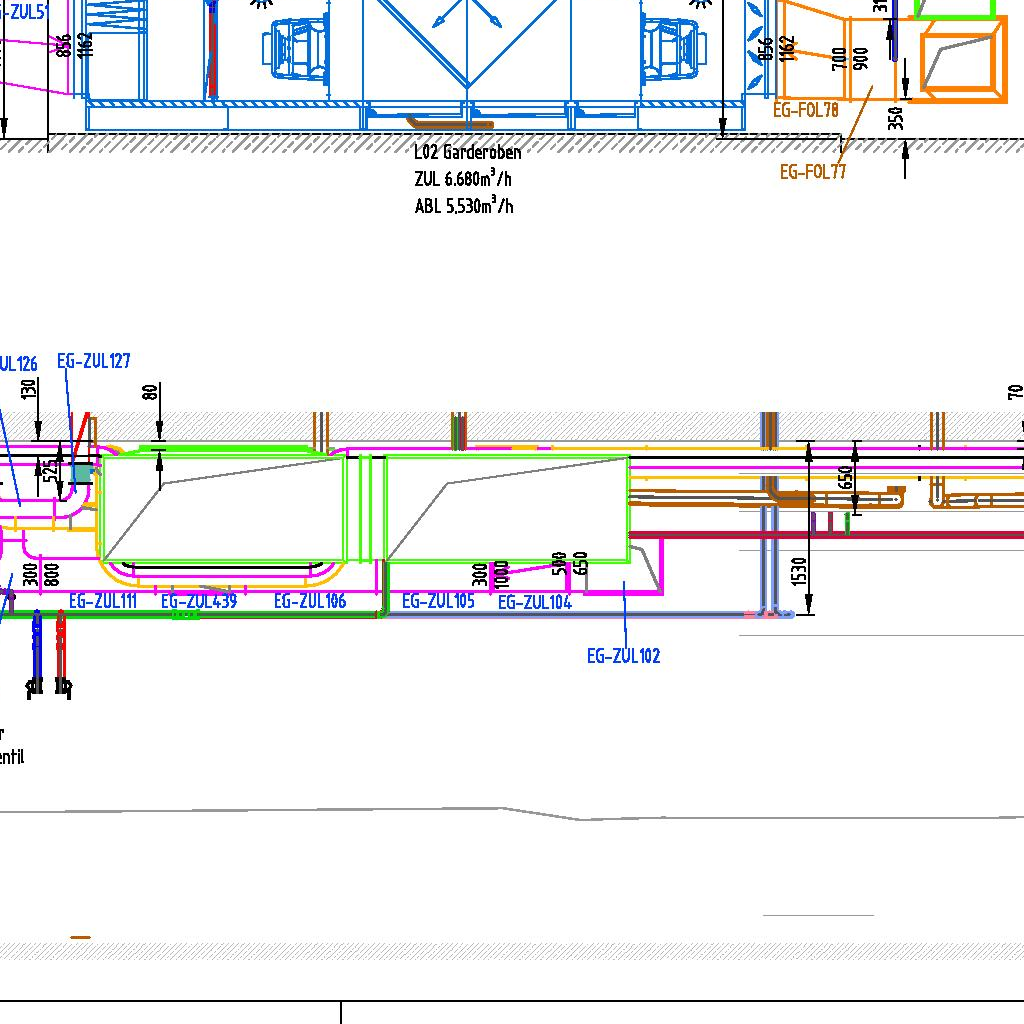This screenshot has height=1024, width=1024.
Task: Click the L02 Garderoben title text
Action: pyautogui.click(x=467, y=152)
